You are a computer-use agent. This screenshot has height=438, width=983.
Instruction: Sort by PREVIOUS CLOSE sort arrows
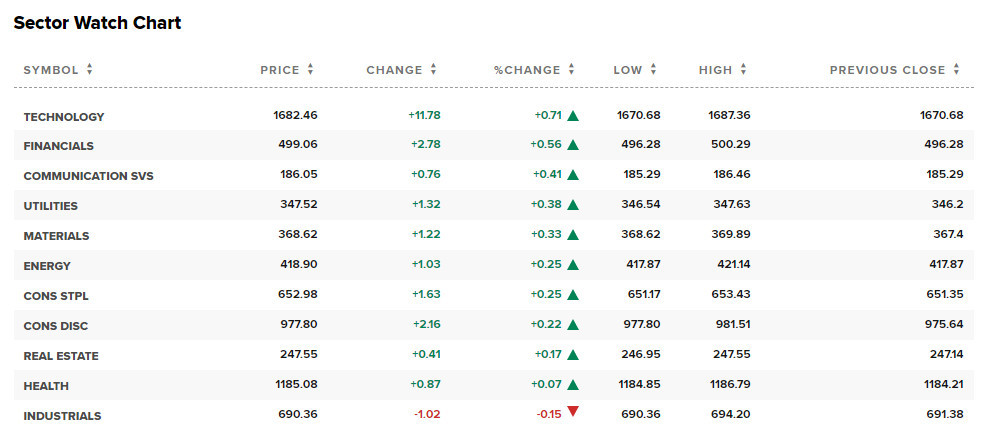[x=957, y=70]
